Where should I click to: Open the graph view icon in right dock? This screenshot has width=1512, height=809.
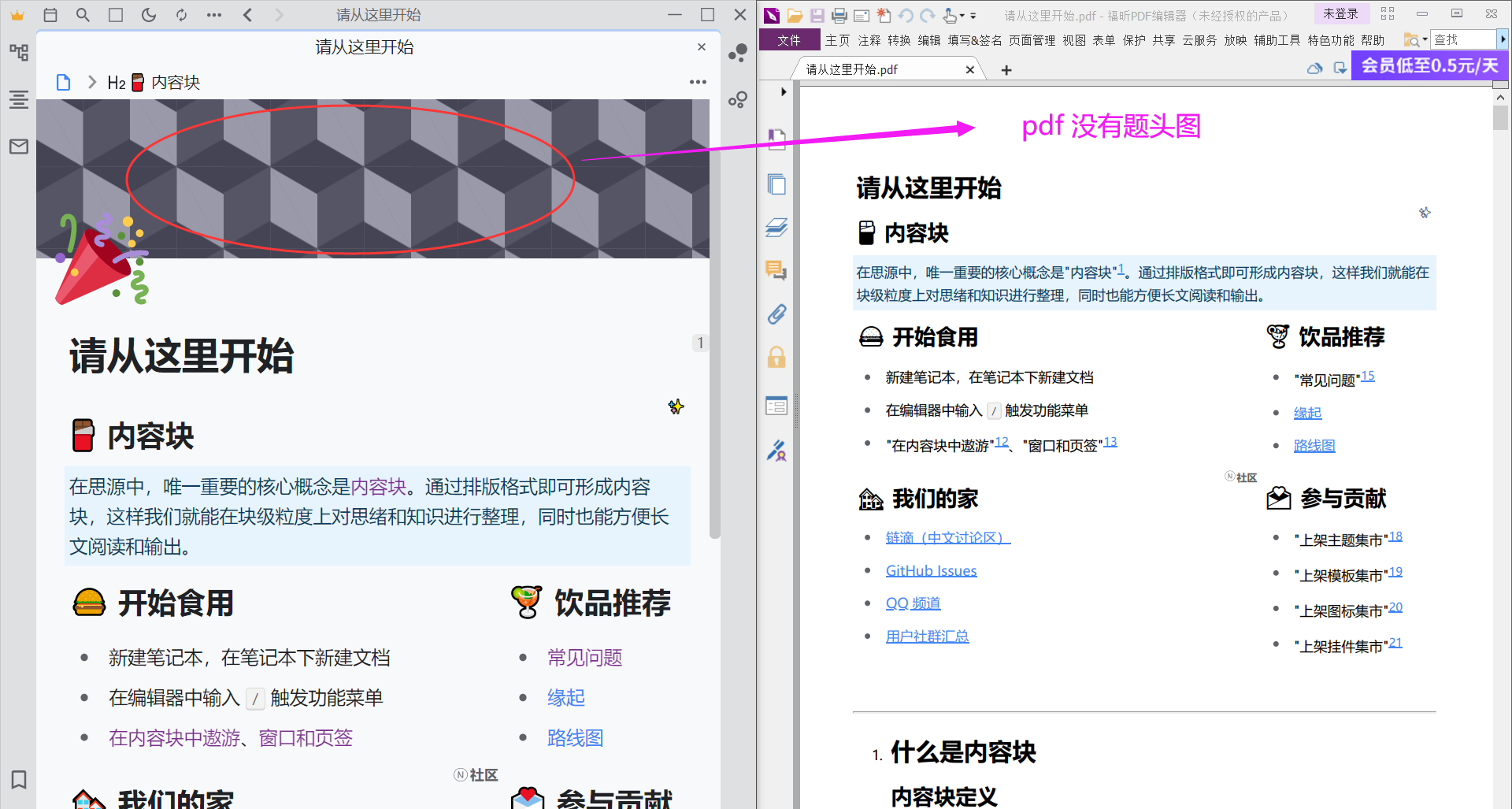point(738,100)
